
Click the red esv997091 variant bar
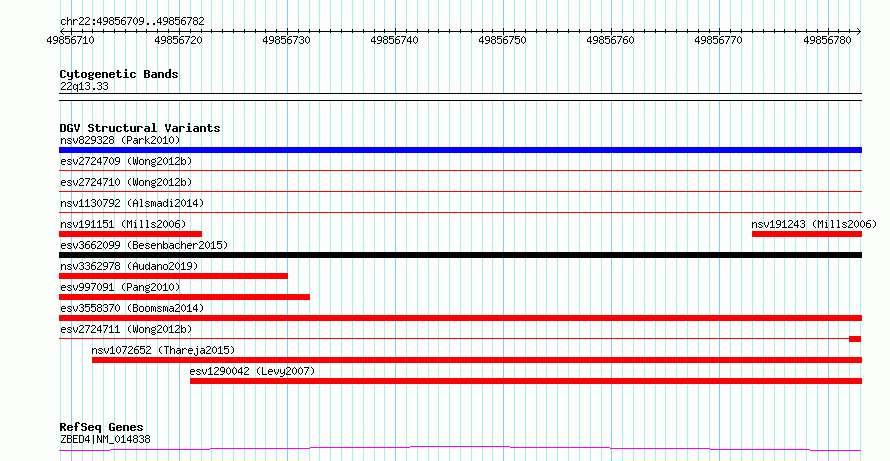pos(184,297)
